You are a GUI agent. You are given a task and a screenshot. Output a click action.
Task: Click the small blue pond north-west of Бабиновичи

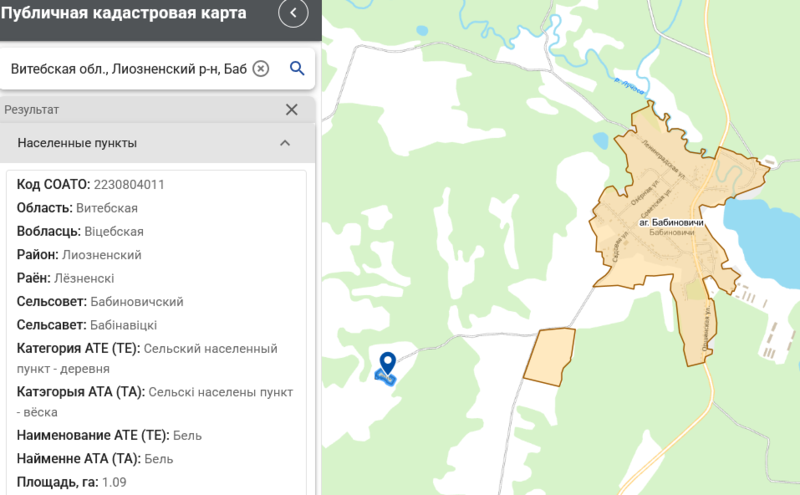click(600, 140)
